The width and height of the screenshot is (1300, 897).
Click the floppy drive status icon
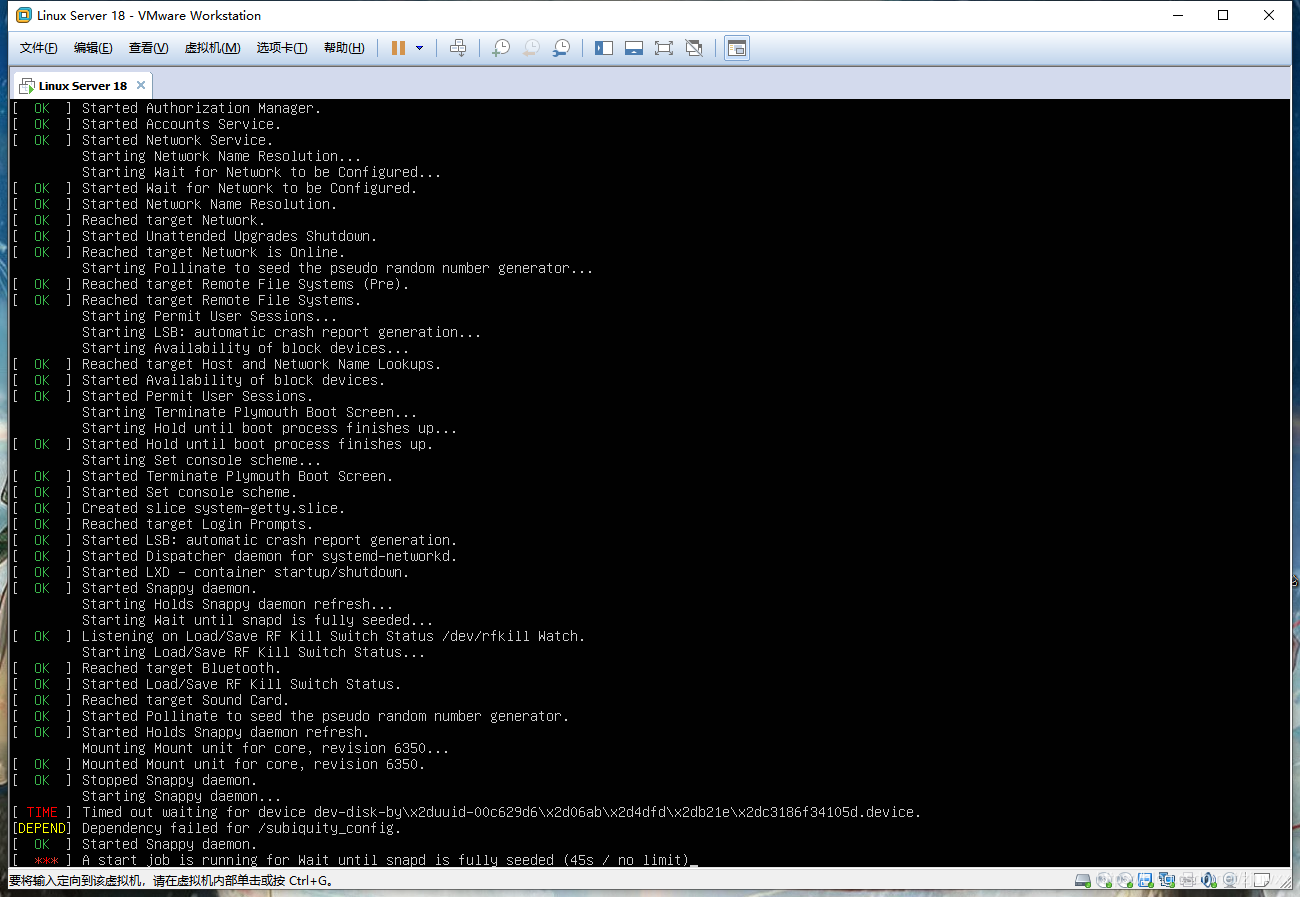tap(1145, 880)
